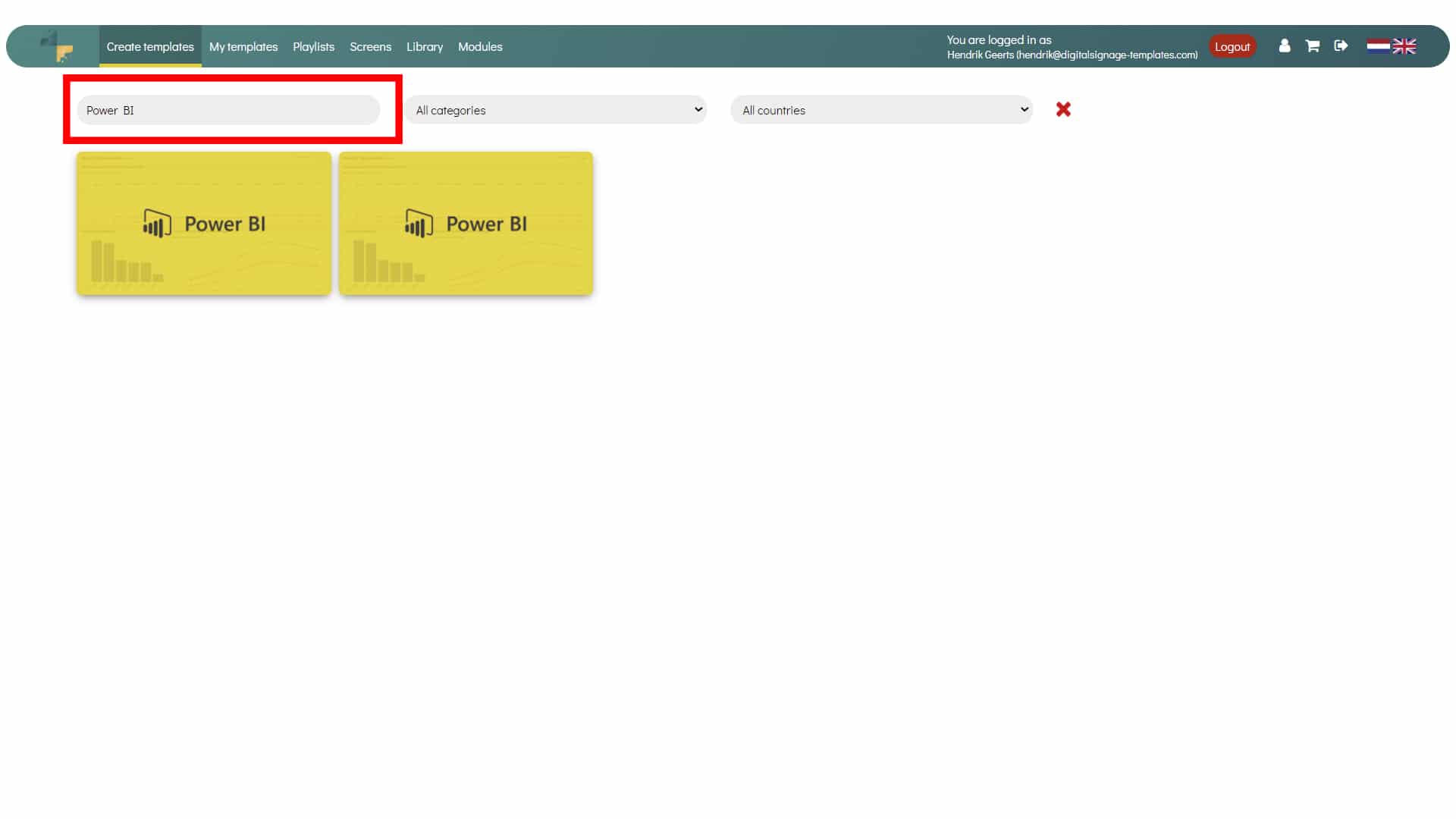Expand the All countries dropdown
The height and width of the screenshot is (819, 1456).
(x=882, y=110)
